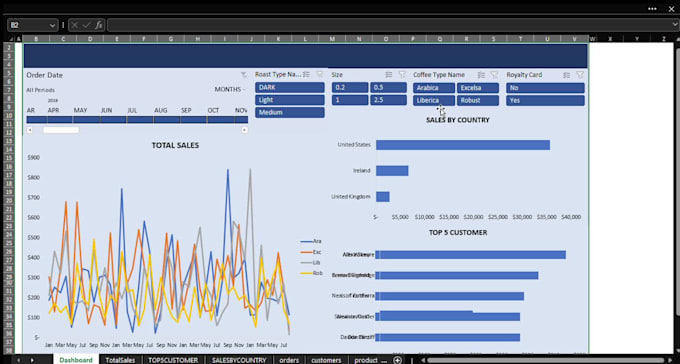Add a new sheet with plus icon
Screen dimensions: 680x364
(397, 360)
